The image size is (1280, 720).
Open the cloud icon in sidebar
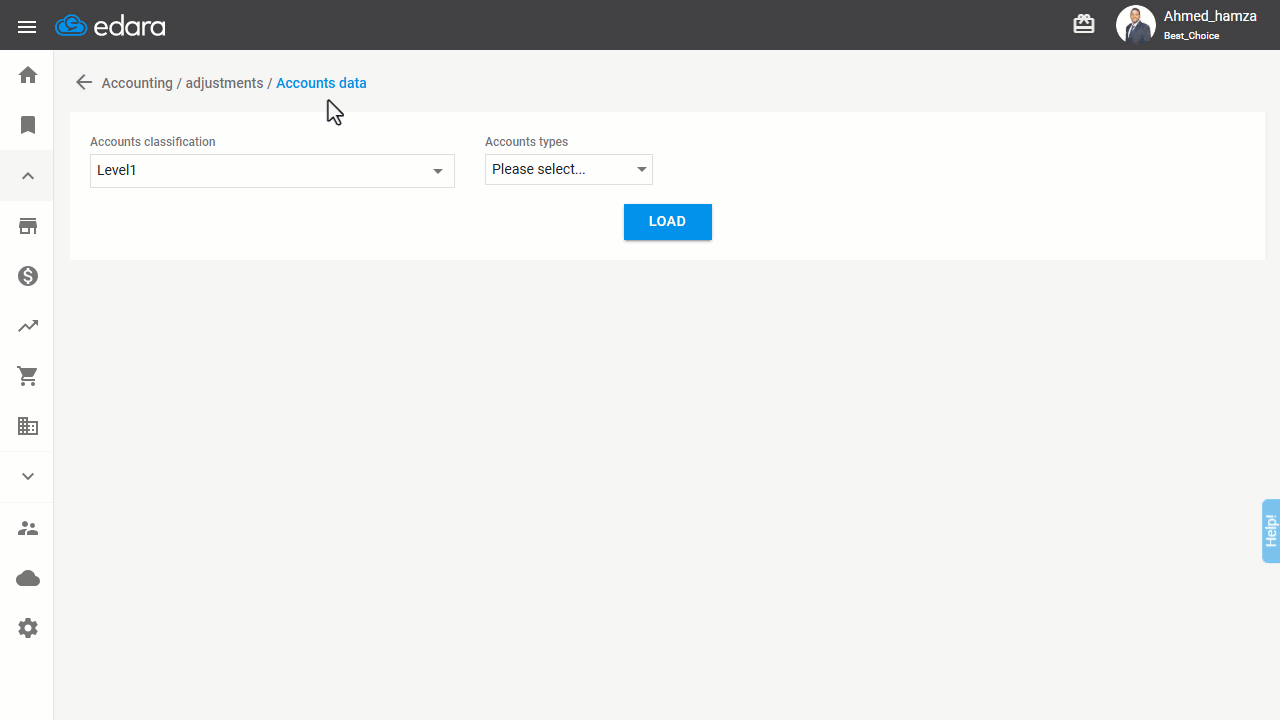(x=28, y=578)
